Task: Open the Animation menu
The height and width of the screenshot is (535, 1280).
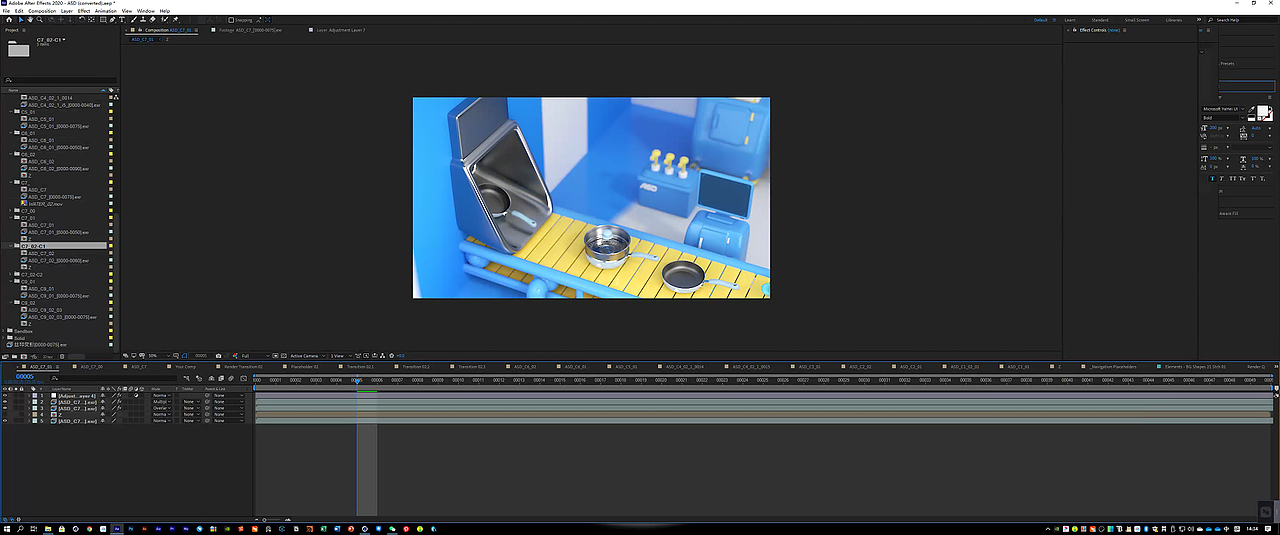Action: point(106,11)
